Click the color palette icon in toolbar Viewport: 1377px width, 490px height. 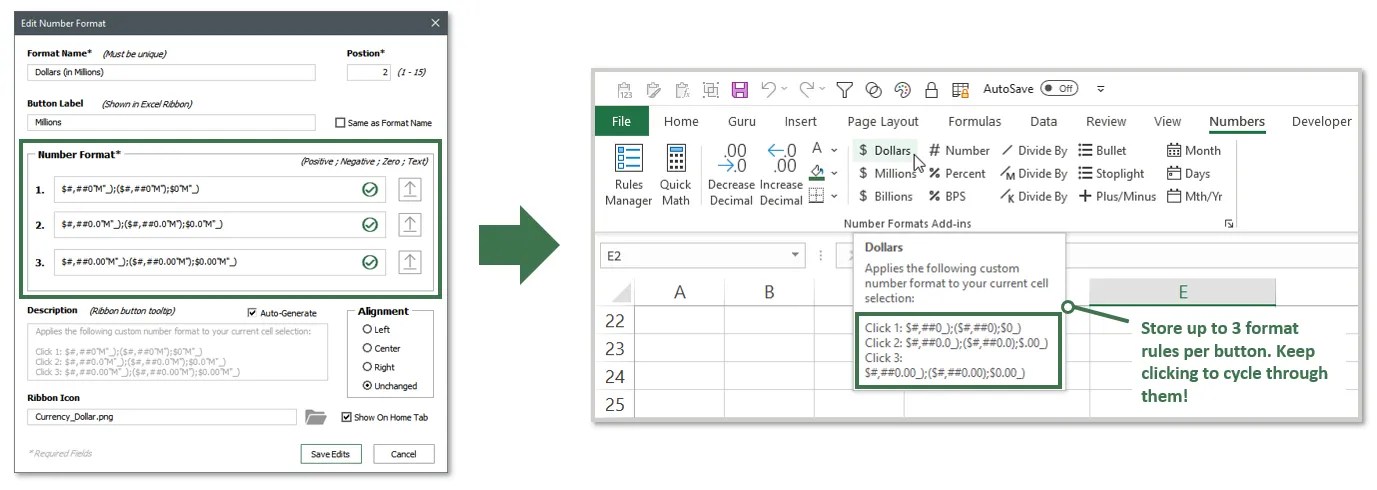(x=902, y=89)
